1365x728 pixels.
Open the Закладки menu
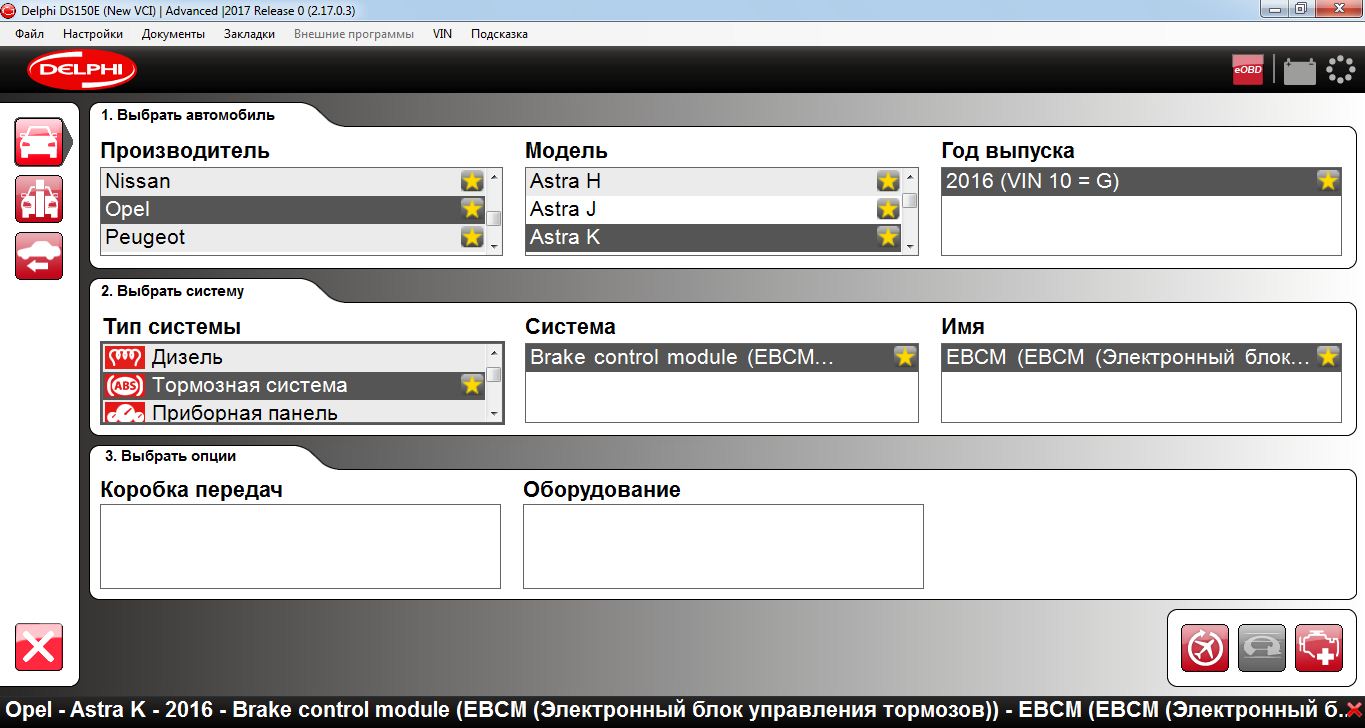[x=249, y=34]
